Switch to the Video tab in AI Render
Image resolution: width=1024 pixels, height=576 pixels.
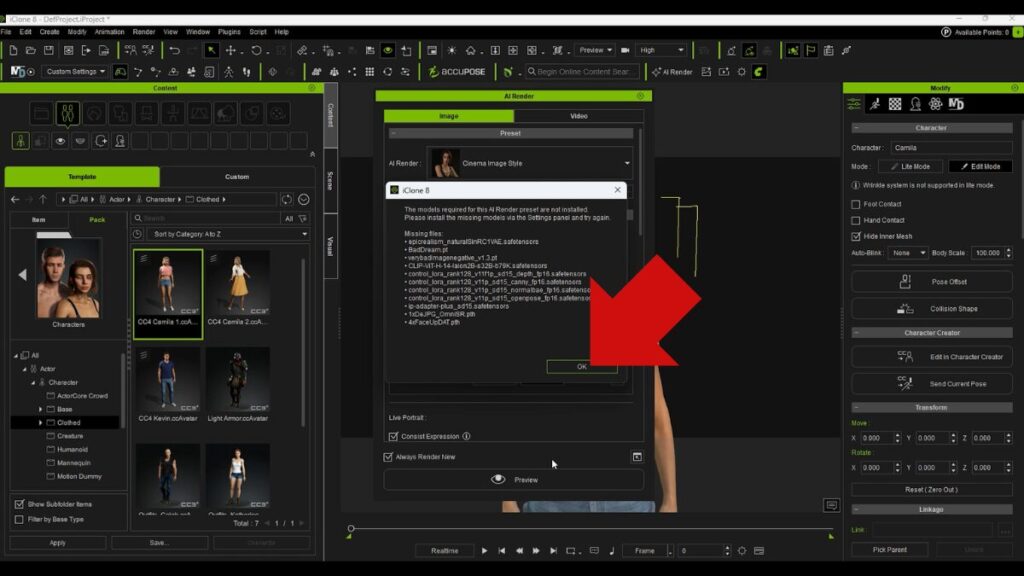pos(579,116)
